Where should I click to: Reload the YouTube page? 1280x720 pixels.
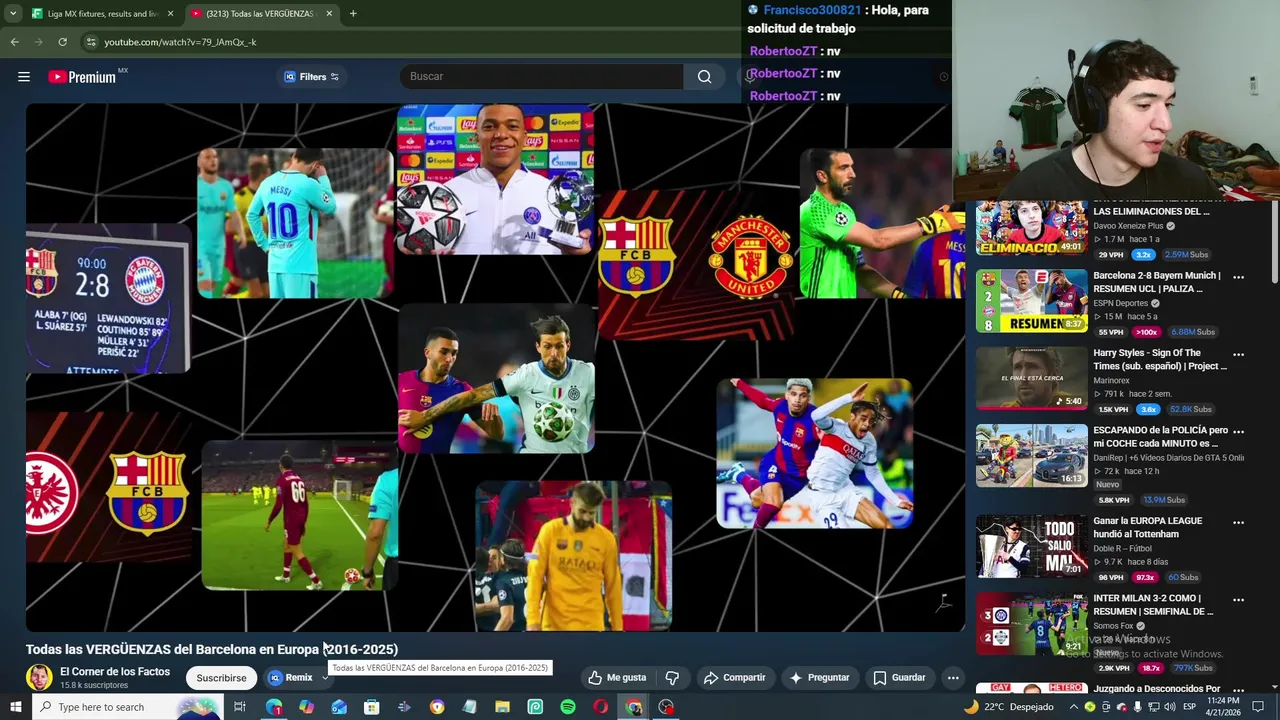point(62,42)
